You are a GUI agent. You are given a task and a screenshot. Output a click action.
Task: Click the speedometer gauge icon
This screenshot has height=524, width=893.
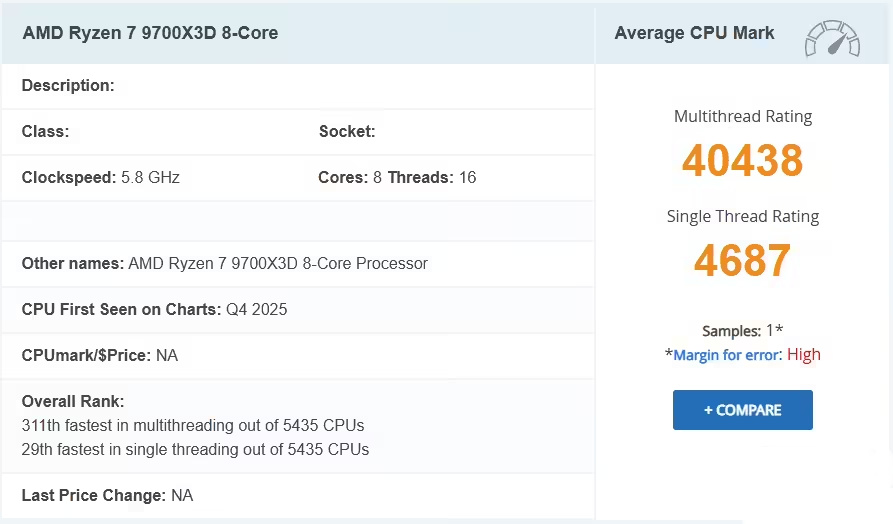[x=832, y=38]
